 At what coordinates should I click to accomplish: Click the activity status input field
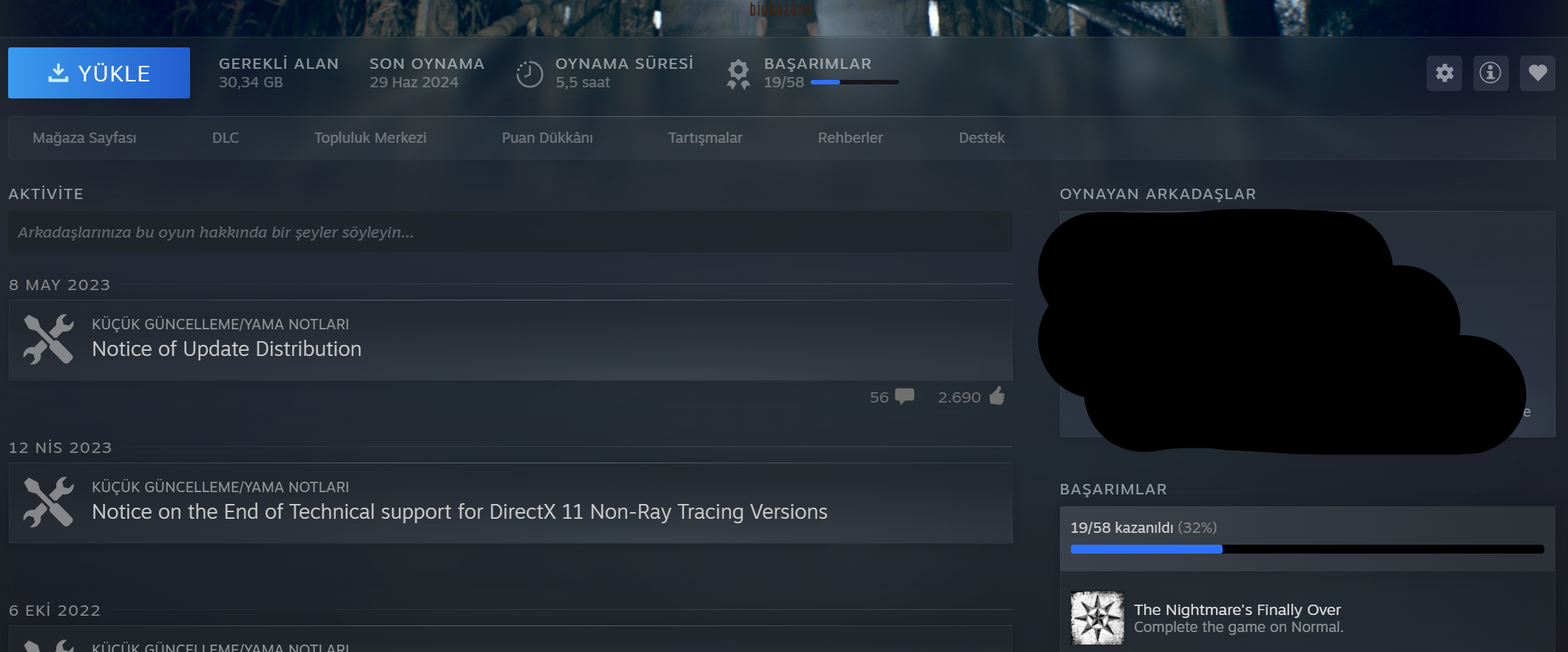(510, 232)
